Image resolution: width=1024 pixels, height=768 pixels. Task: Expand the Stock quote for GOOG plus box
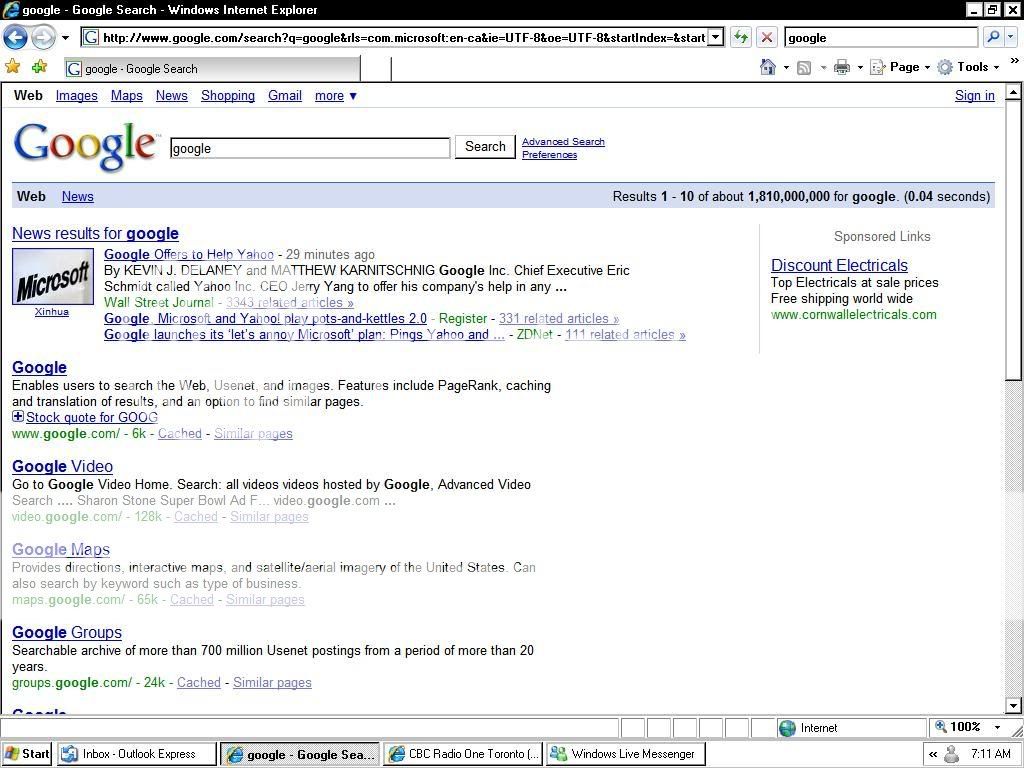pos(18,416)
